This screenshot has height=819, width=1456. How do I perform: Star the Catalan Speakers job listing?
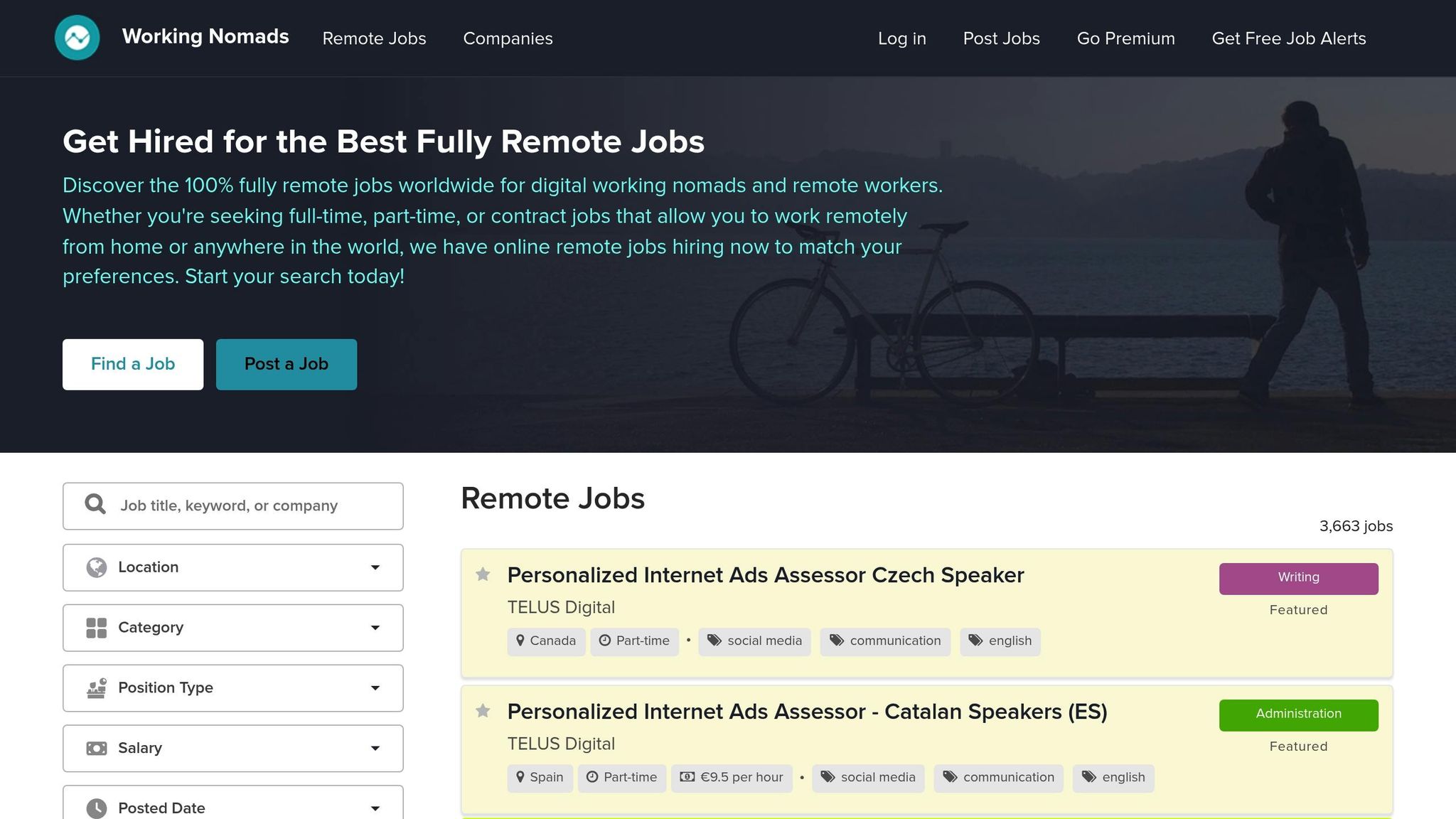[483, 711]
